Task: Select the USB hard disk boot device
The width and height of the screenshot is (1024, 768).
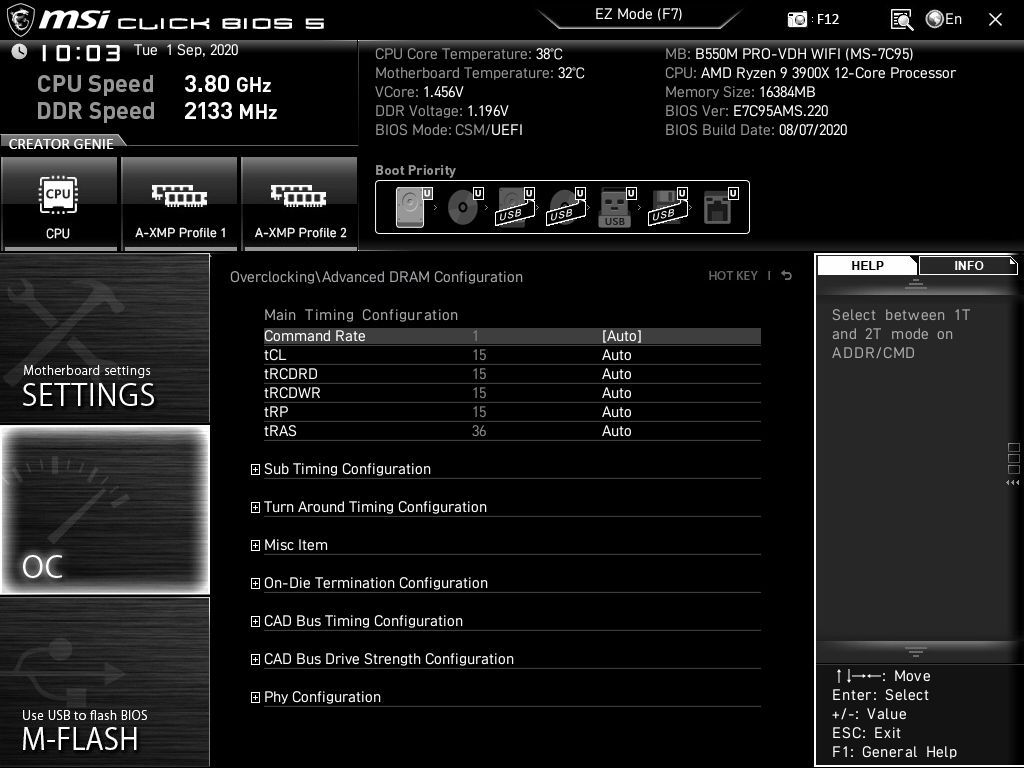Action: point(516,207)
